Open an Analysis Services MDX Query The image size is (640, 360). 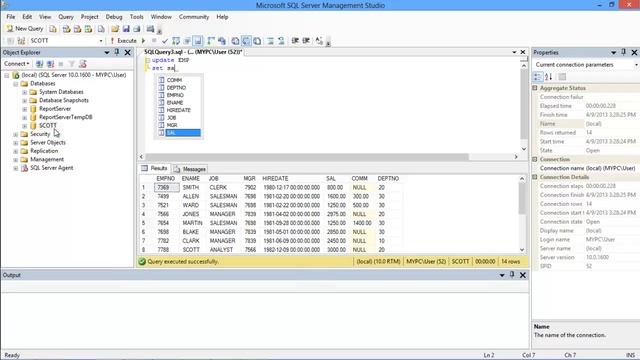tap(67, 29)
